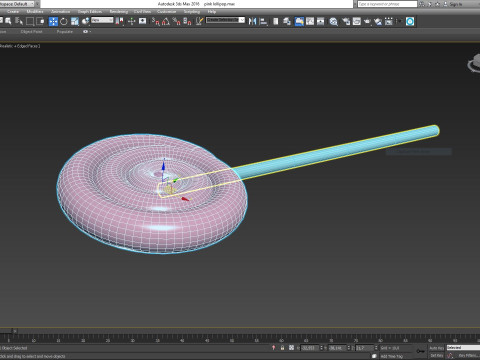Activate the Select and Move tool
The width and height of the screenshot is (480, 360).
pos(53,22)
